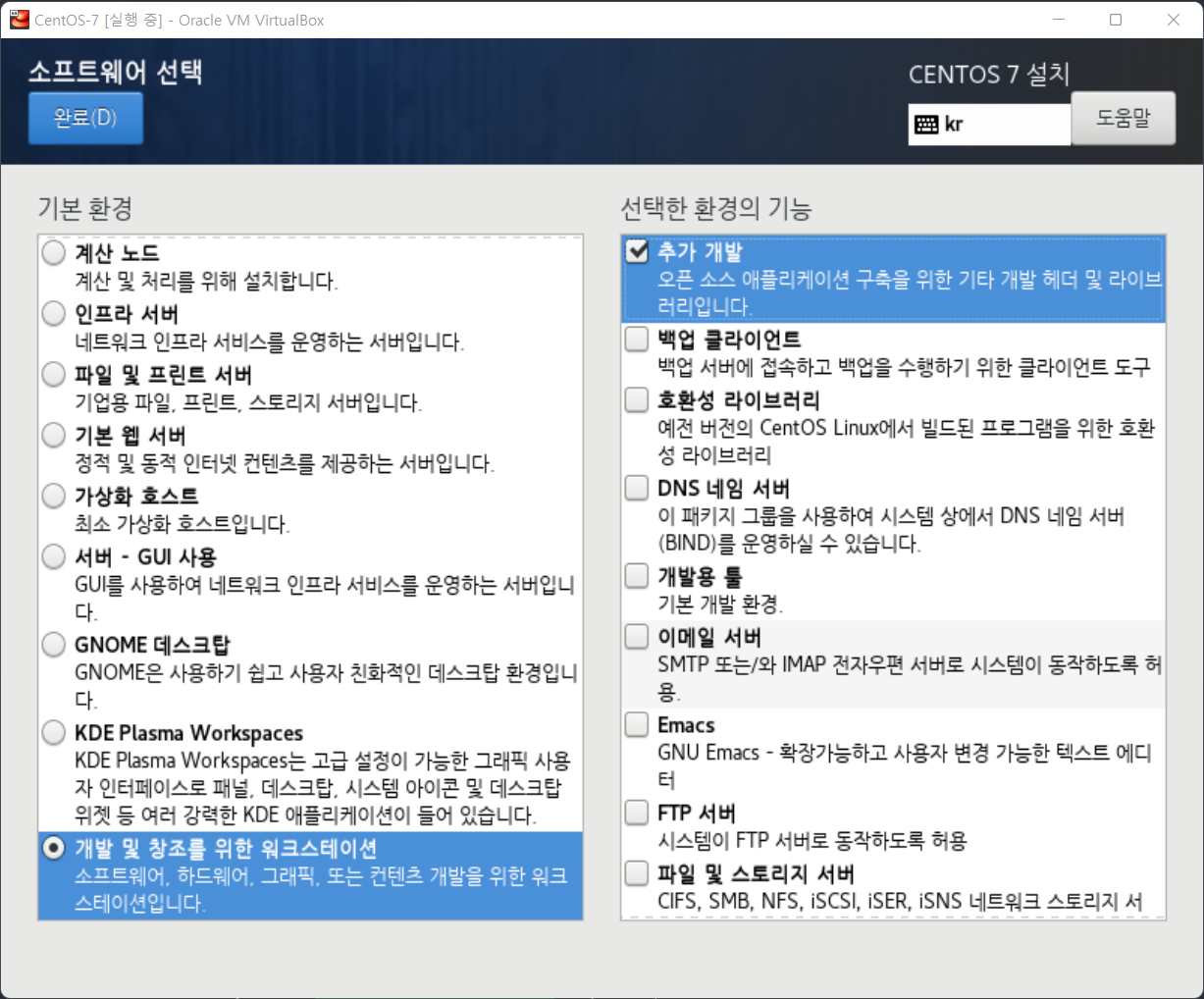
Task: Select the 인프라 서버 environment
Action: click(54, 314)
